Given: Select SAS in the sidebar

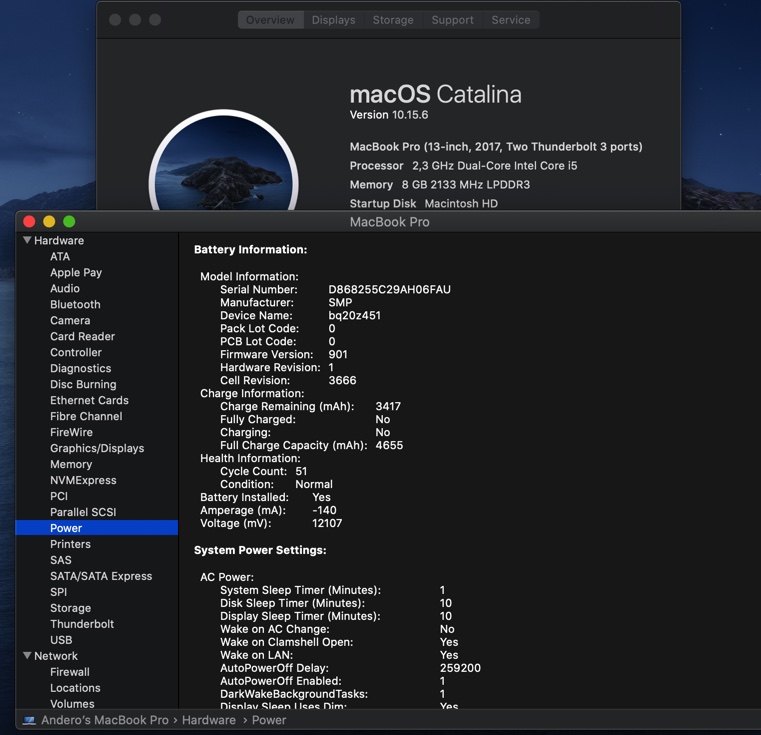Looking at the screenshot, I should (61, 560).
